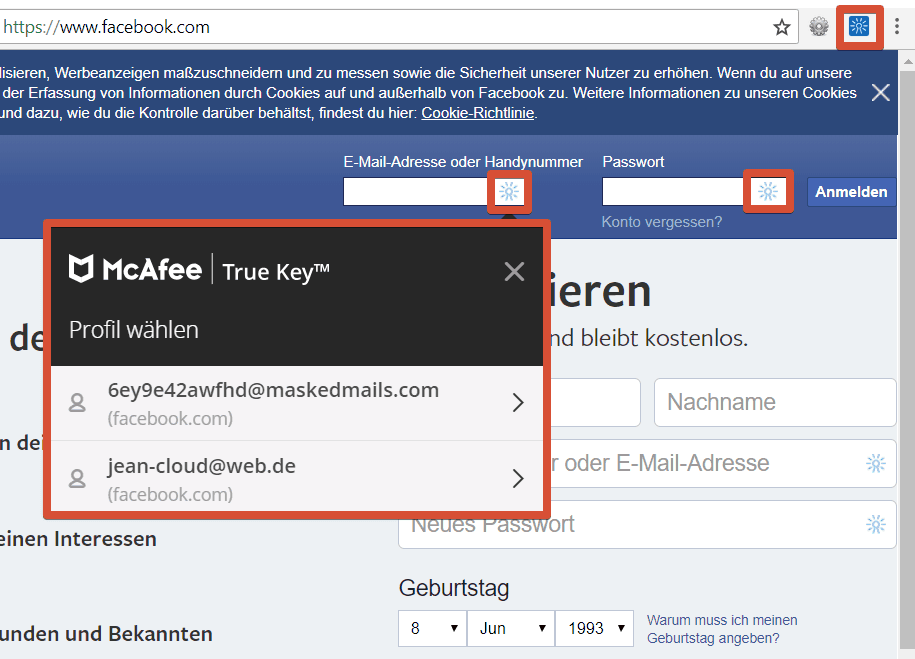Click the 'Profil wählen' heading text
The image size is (915, 659).
pyautogui.click(x=134, y=330)
